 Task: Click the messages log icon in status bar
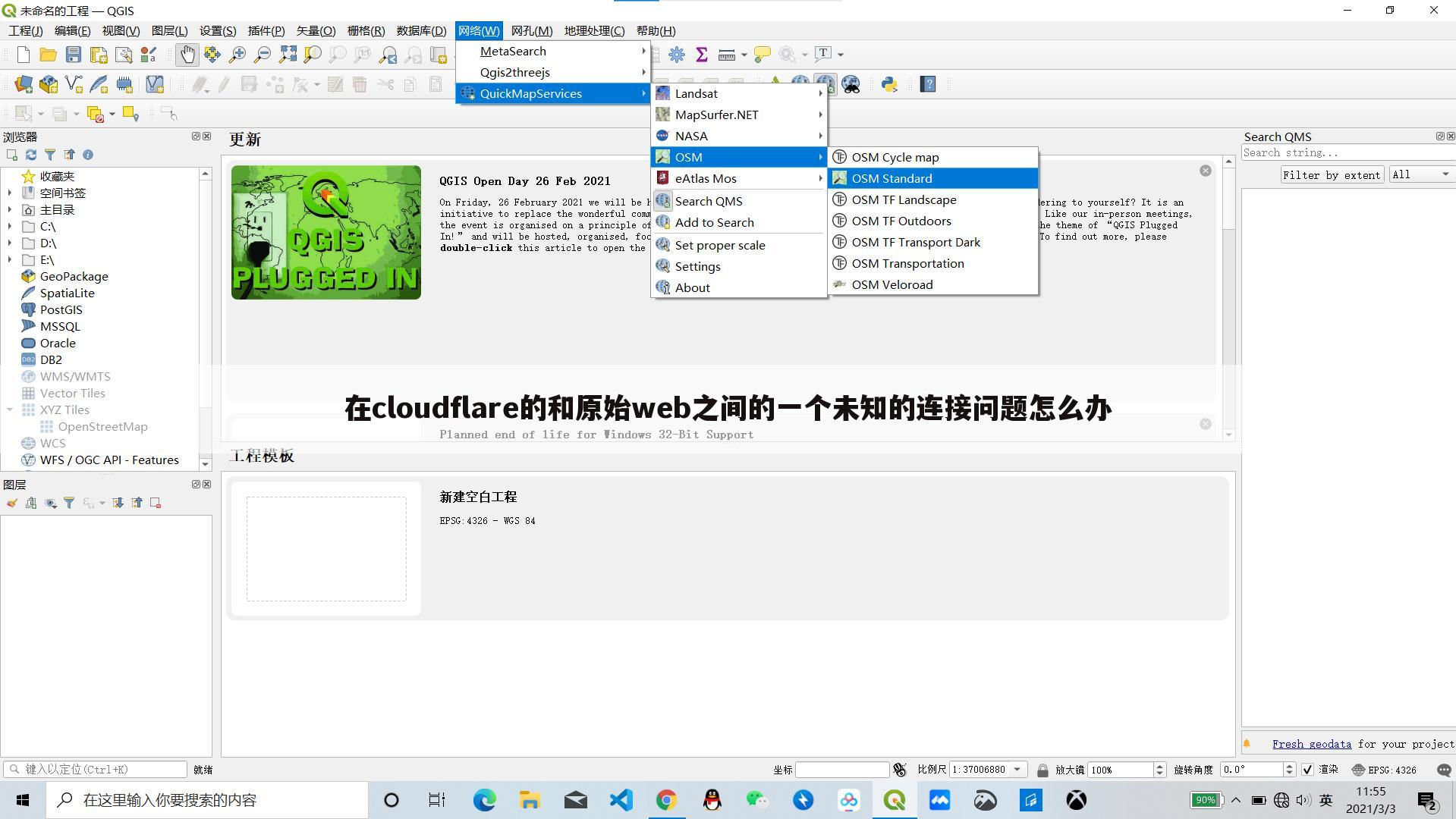(1444, 770)
